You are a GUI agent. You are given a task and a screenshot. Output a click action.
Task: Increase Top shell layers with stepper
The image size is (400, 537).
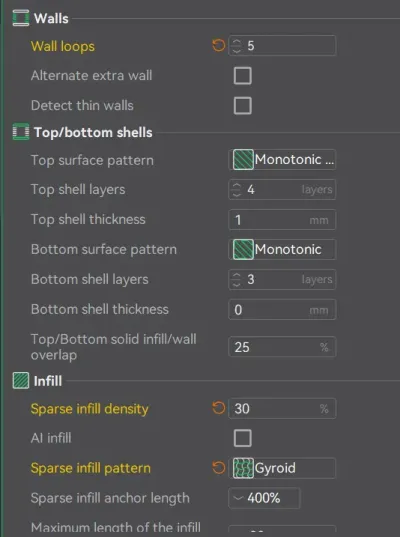[237, 185]
